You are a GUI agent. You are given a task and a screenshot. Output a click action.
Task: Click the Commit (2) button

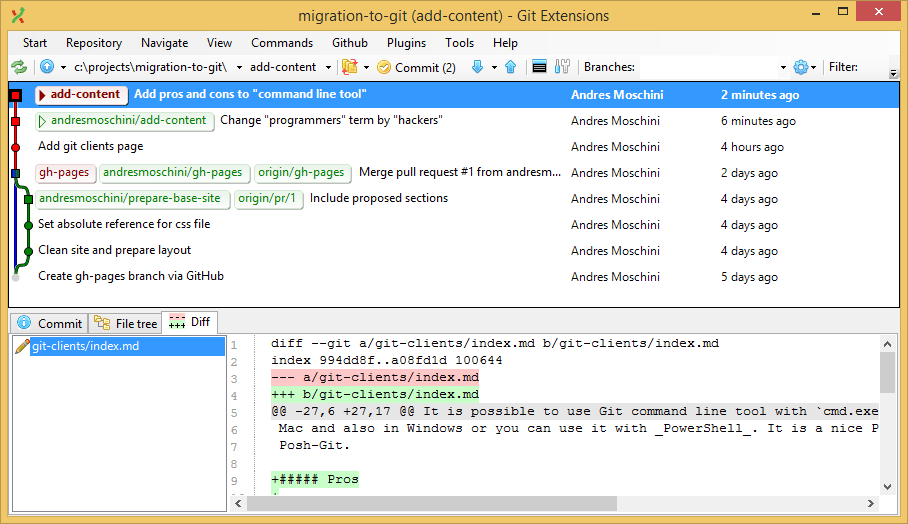coord(416,68)
